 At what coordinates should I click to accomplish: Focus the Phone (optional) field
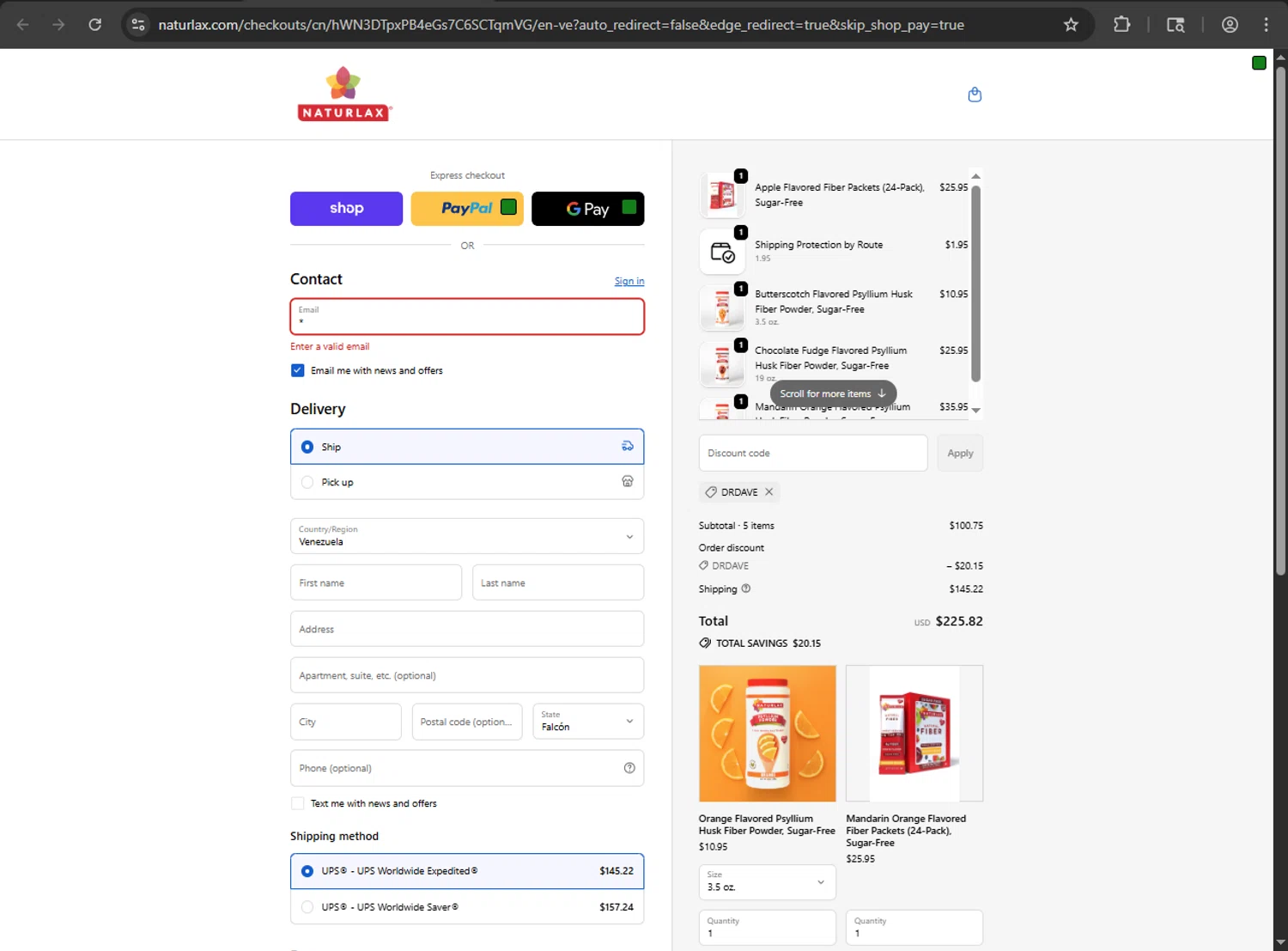coord(467,768)
